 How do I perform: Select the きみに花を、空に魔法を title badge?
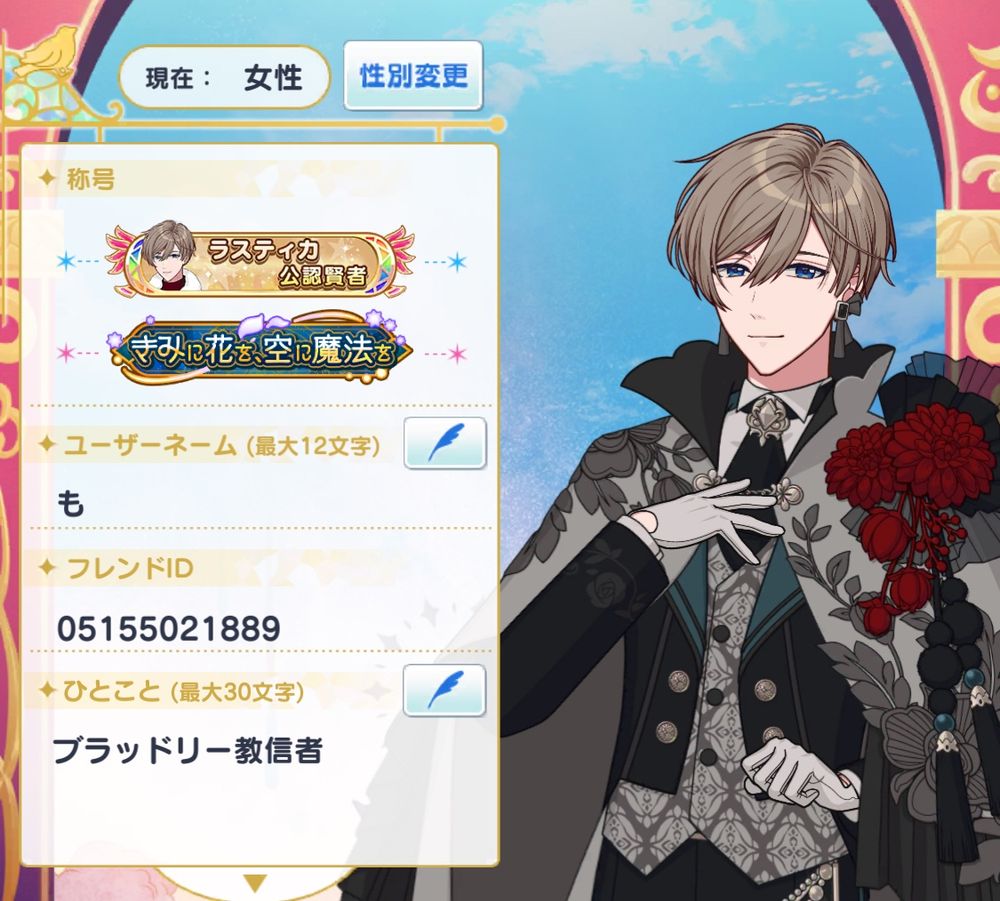[x=260, y=351]
